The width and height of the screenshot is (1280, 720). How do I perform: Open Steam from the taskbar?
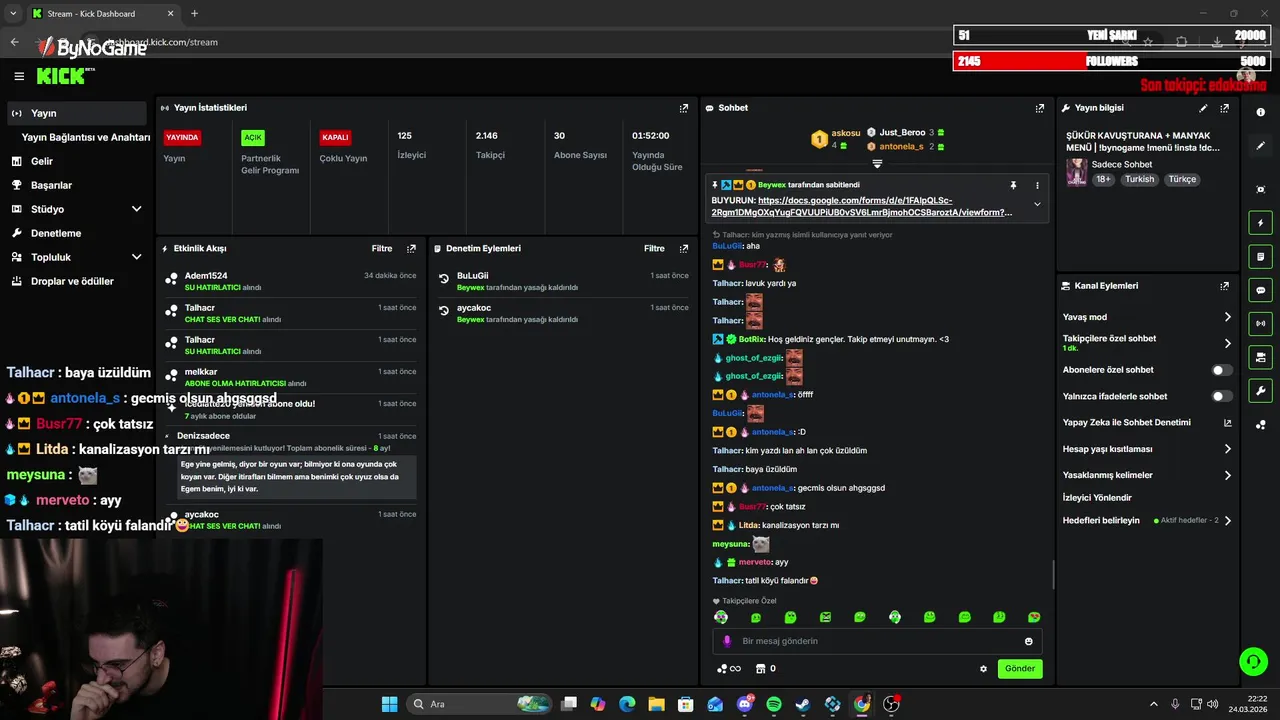click(803, 704)
